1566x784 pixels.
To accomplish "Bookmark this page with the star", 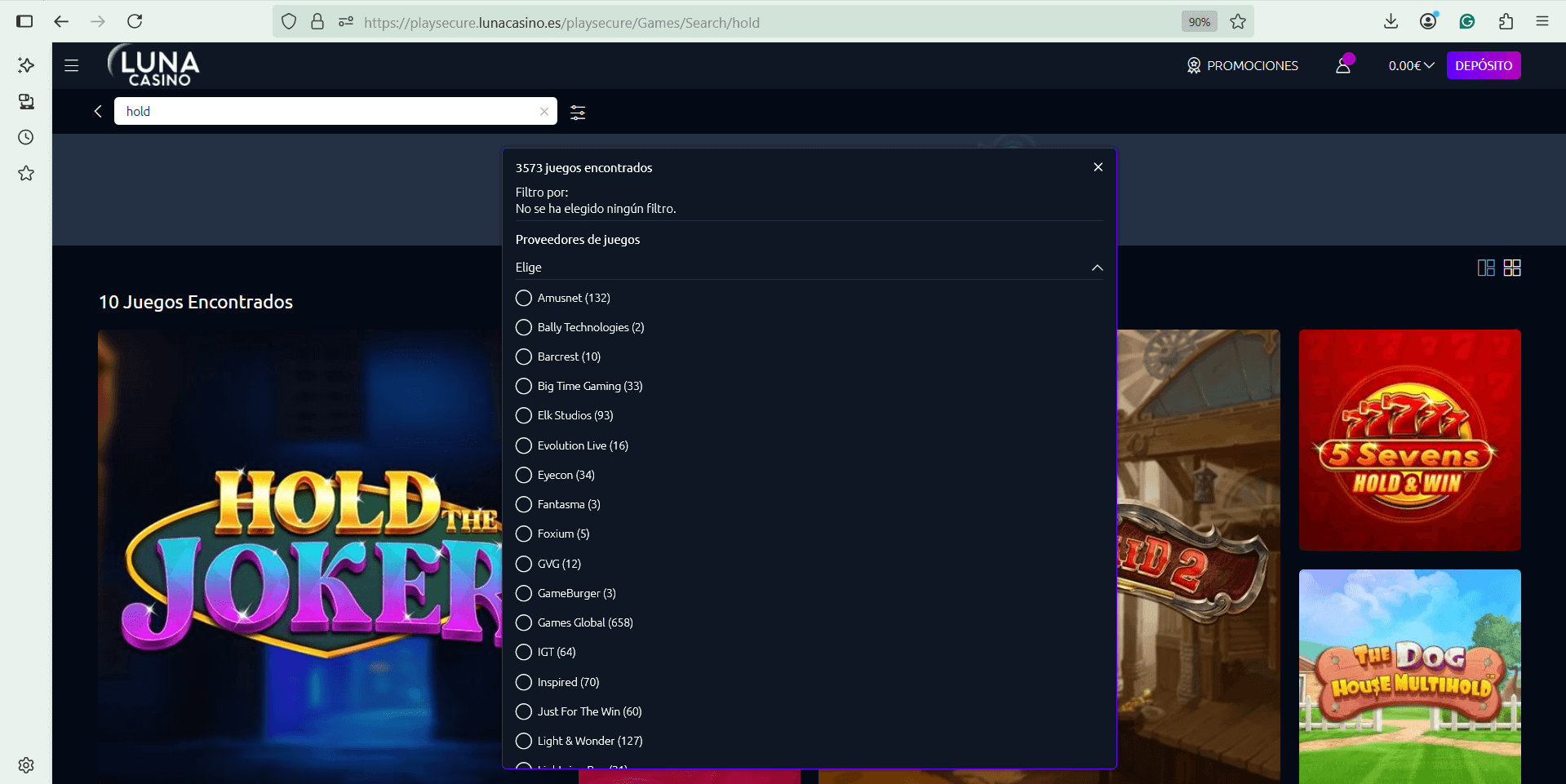I will [x=1238, y=22].
